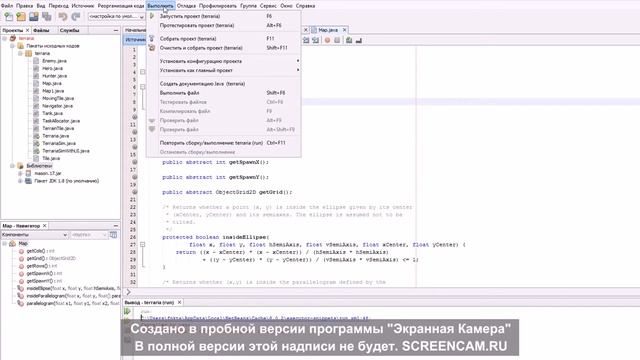Close the Map.java editor tab
Screen dimensions: 640x360
(x=344, y=30)
